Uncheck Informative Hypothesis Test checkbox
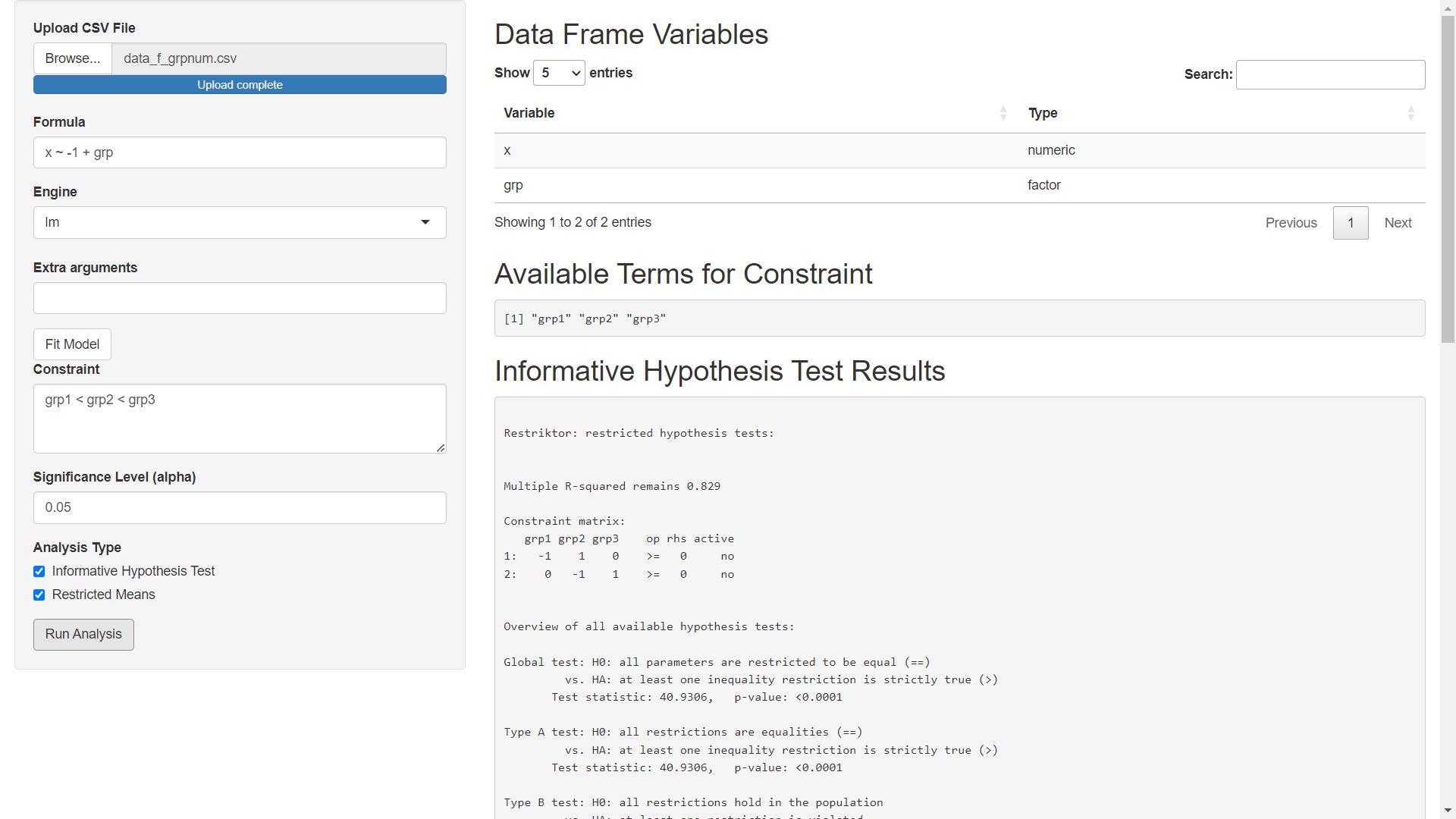1456x819 pixels. (39, 572)
